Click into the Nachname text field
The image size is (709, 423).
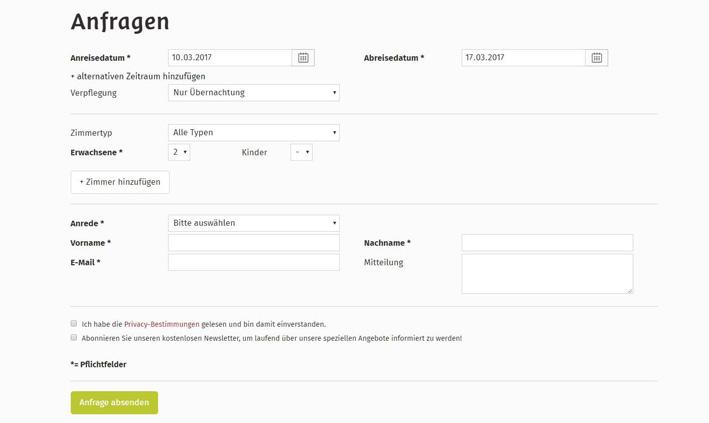click(x=547, y=242)
